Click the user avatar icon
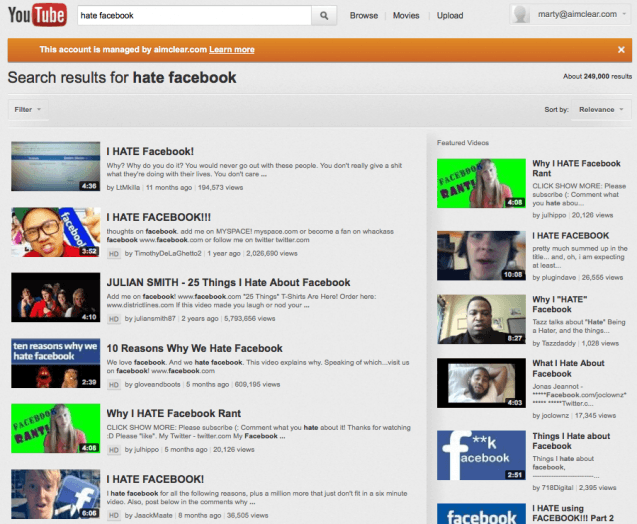637x524 pixels. 521,15
